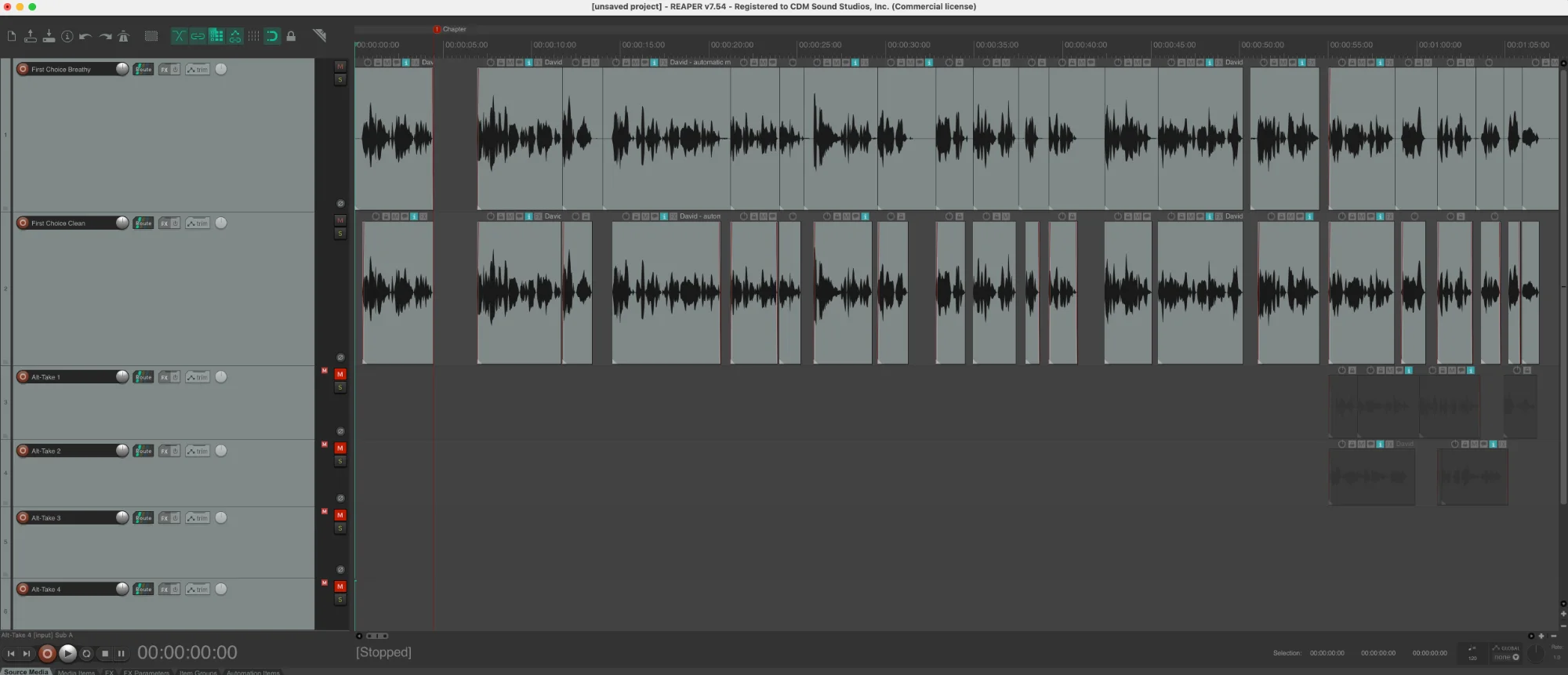Go to end of project
Viewport: 1568px width, 675px height.
[27, 653]
